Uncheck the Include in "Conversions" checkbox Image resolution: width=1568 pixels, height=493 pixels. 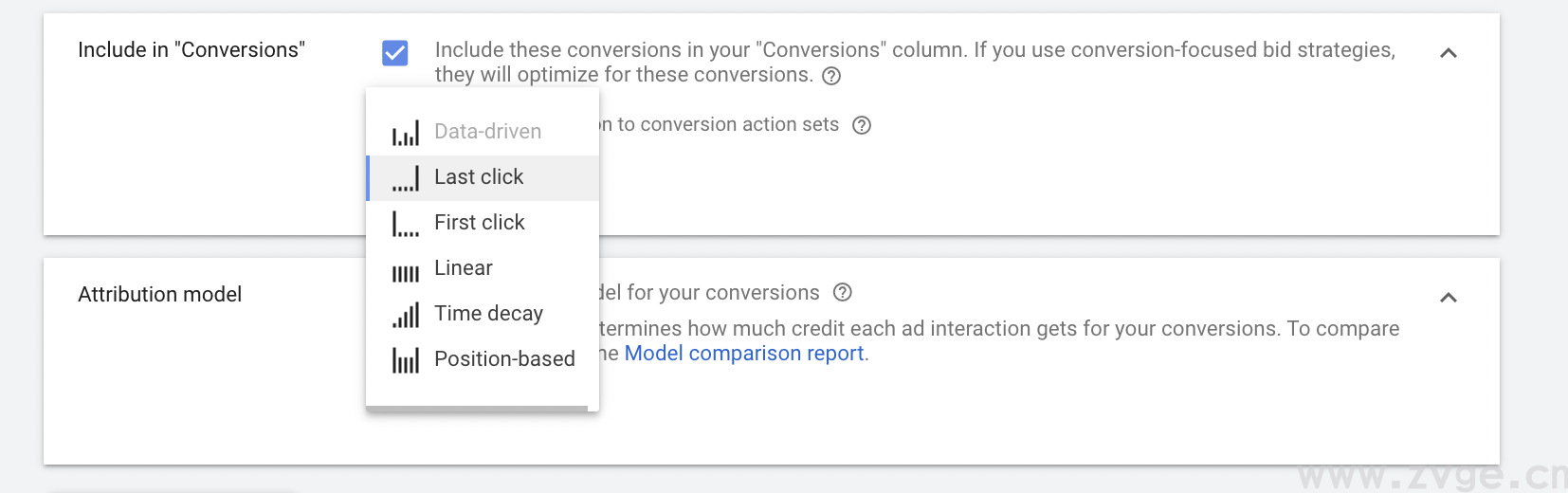(395, 53)
